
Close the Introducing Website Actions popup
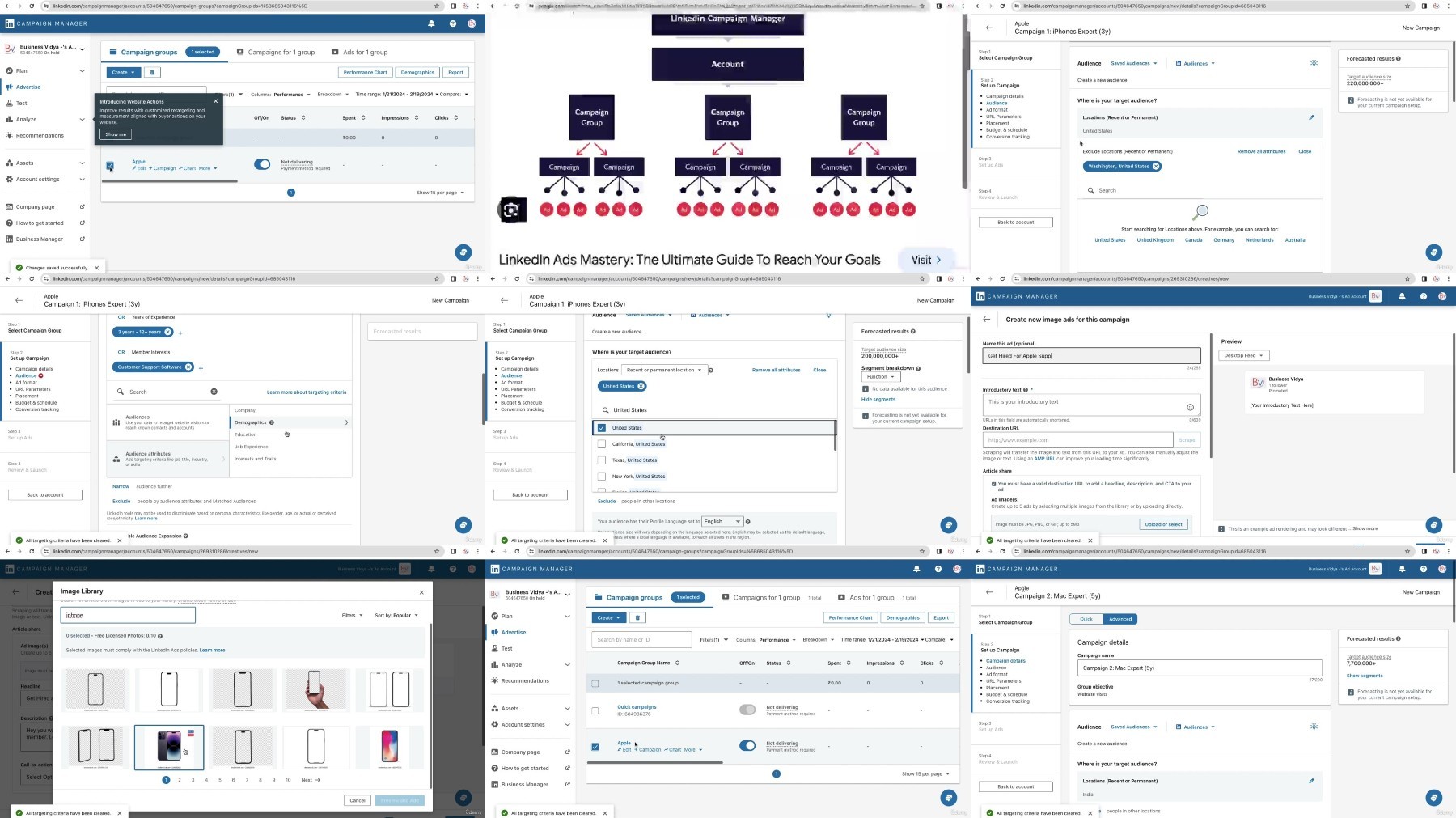216,101
